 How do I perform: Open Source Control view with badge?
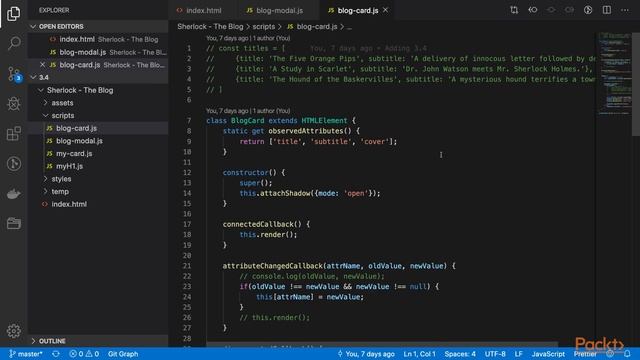pos(14,74)
